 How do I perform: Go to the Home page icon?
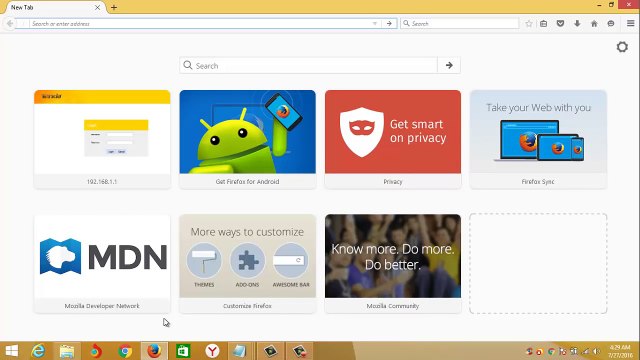(x=594, y=24)
